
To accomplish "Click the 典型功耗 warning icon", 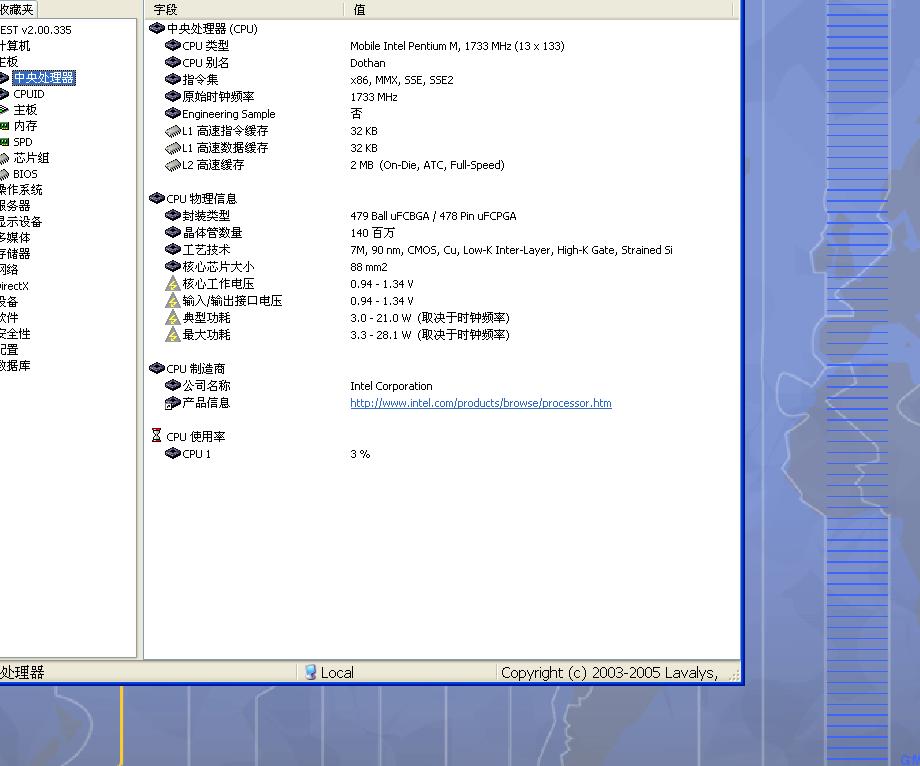I will pos(172,318).
